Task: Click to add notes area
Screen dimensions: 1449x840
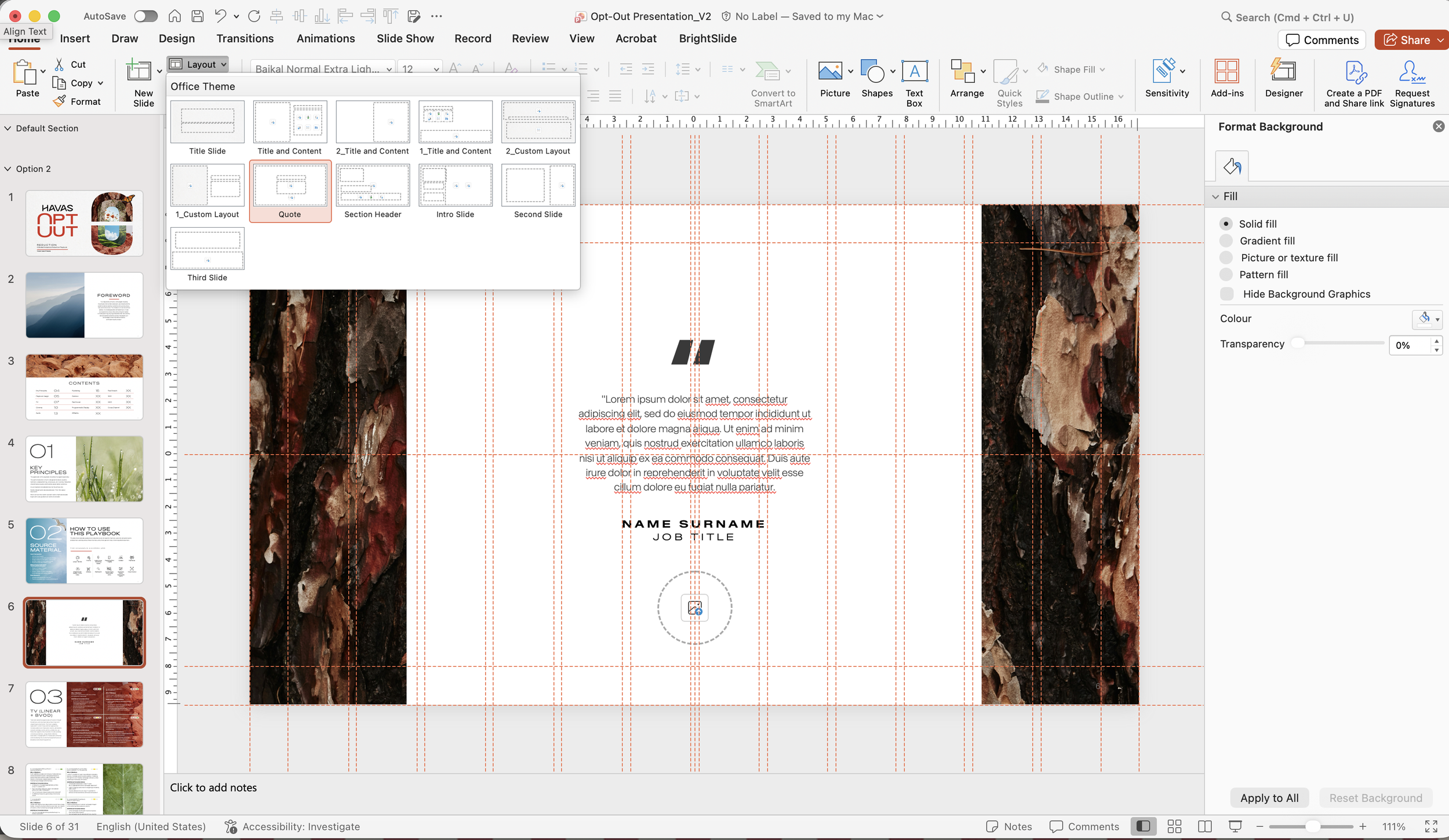Action: click(x=213, y=787)
